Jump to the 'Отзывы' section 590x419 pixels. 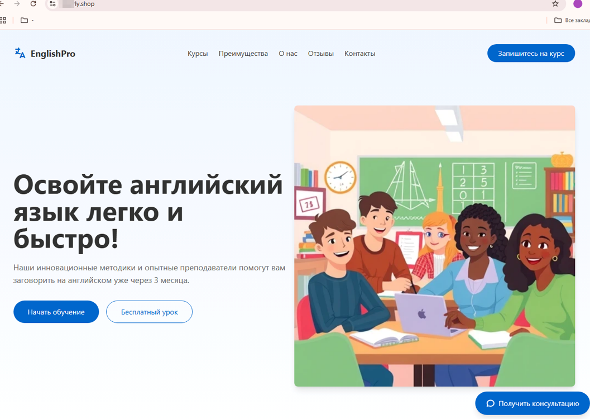coord(321,53)
